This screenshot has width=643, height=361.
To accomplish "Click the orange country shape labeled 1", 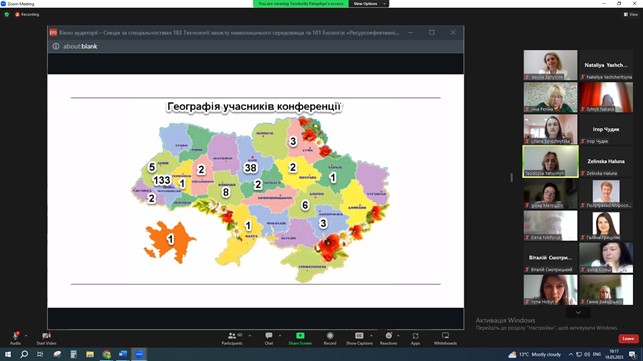I will [170, 241].
